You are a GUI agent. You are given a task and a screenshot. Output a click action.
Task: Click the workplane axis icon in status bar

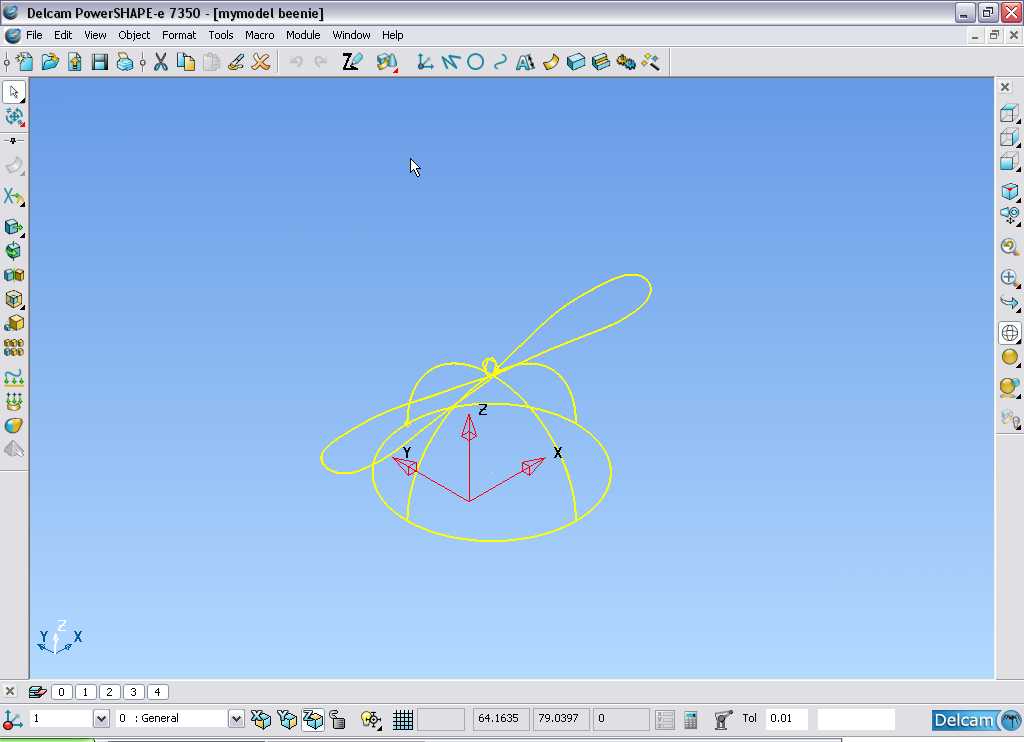coord(12,719)
